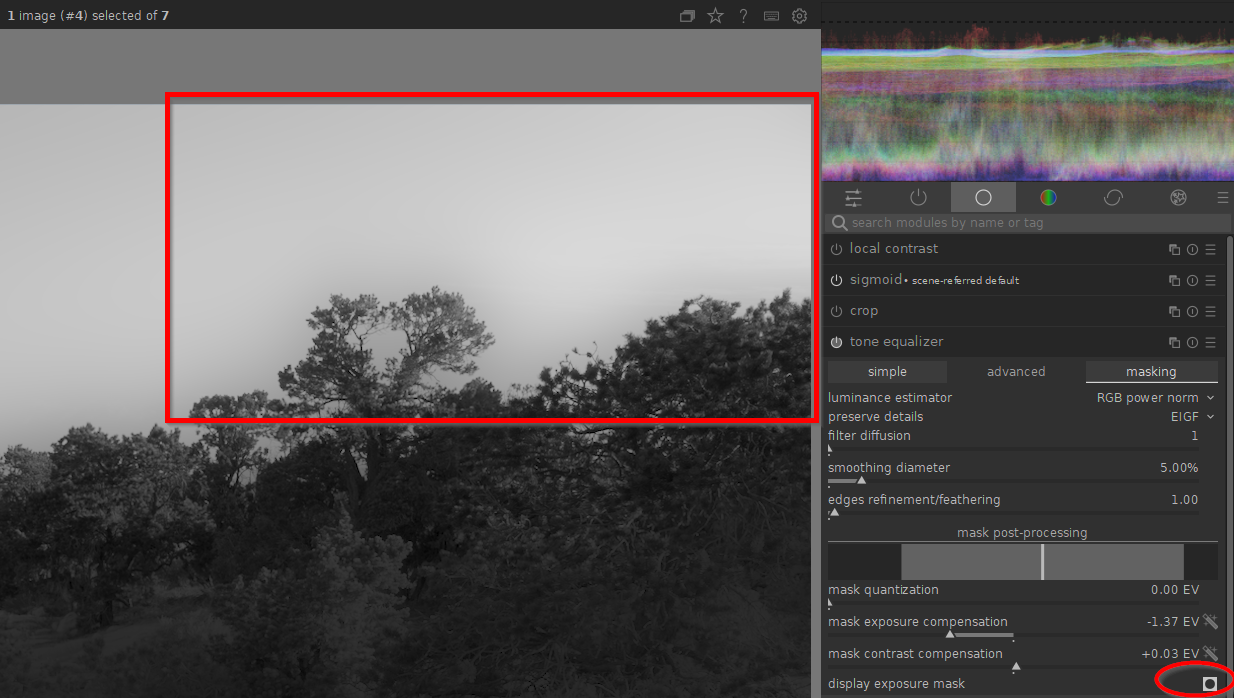The image size is (1234, 698).
Task: Open sigmoid presets menu
Action: click(1210, 280)
